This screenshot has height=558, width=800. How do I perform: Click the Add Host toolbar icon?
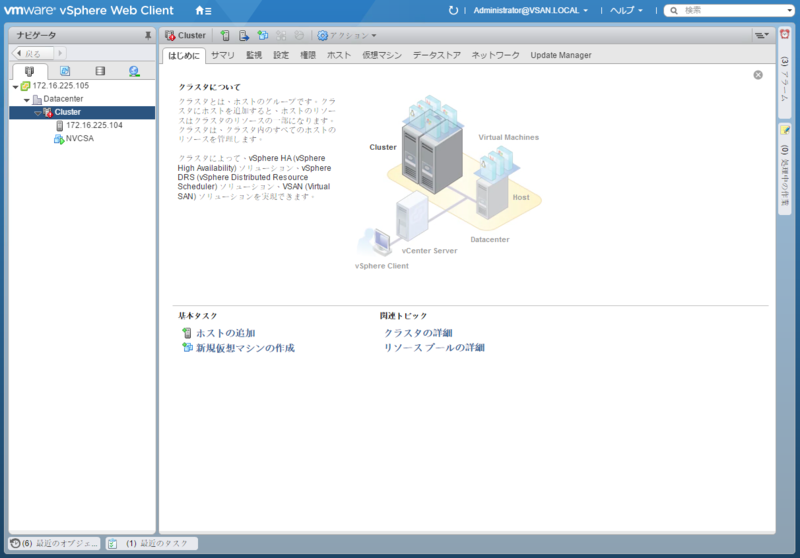(x=225, y=35)
